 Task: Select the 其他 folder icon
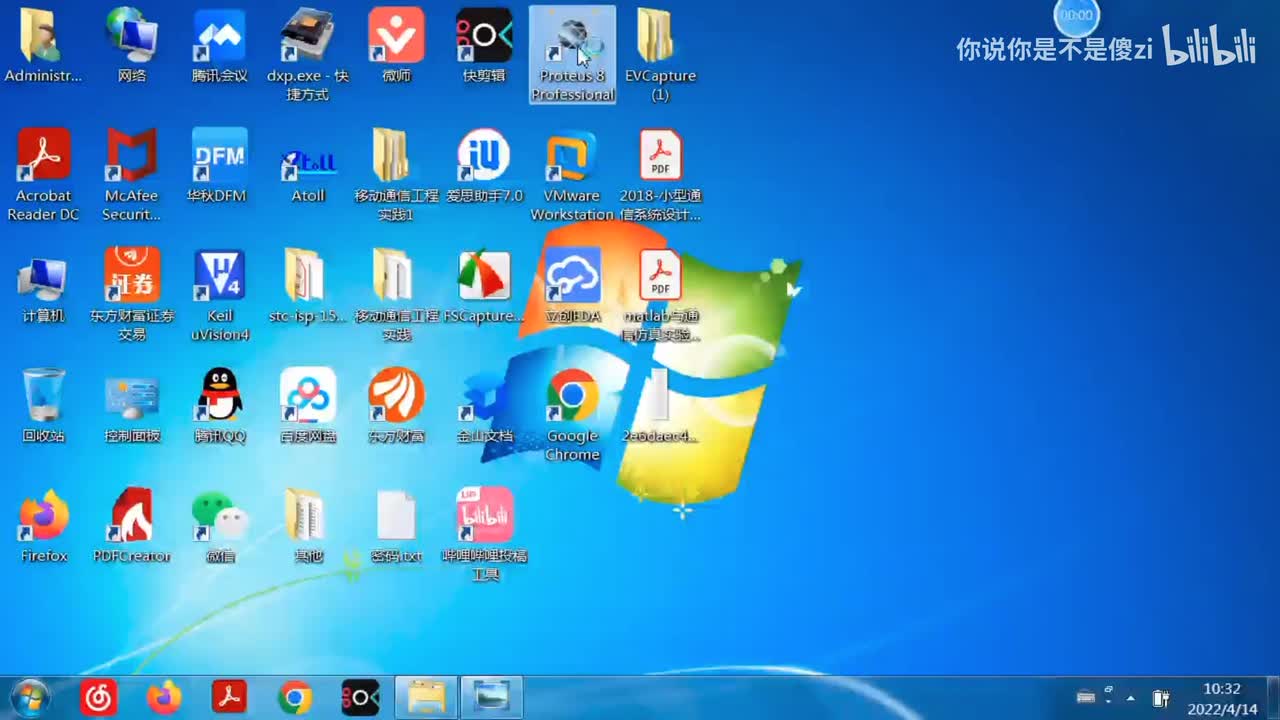(308, 526)
